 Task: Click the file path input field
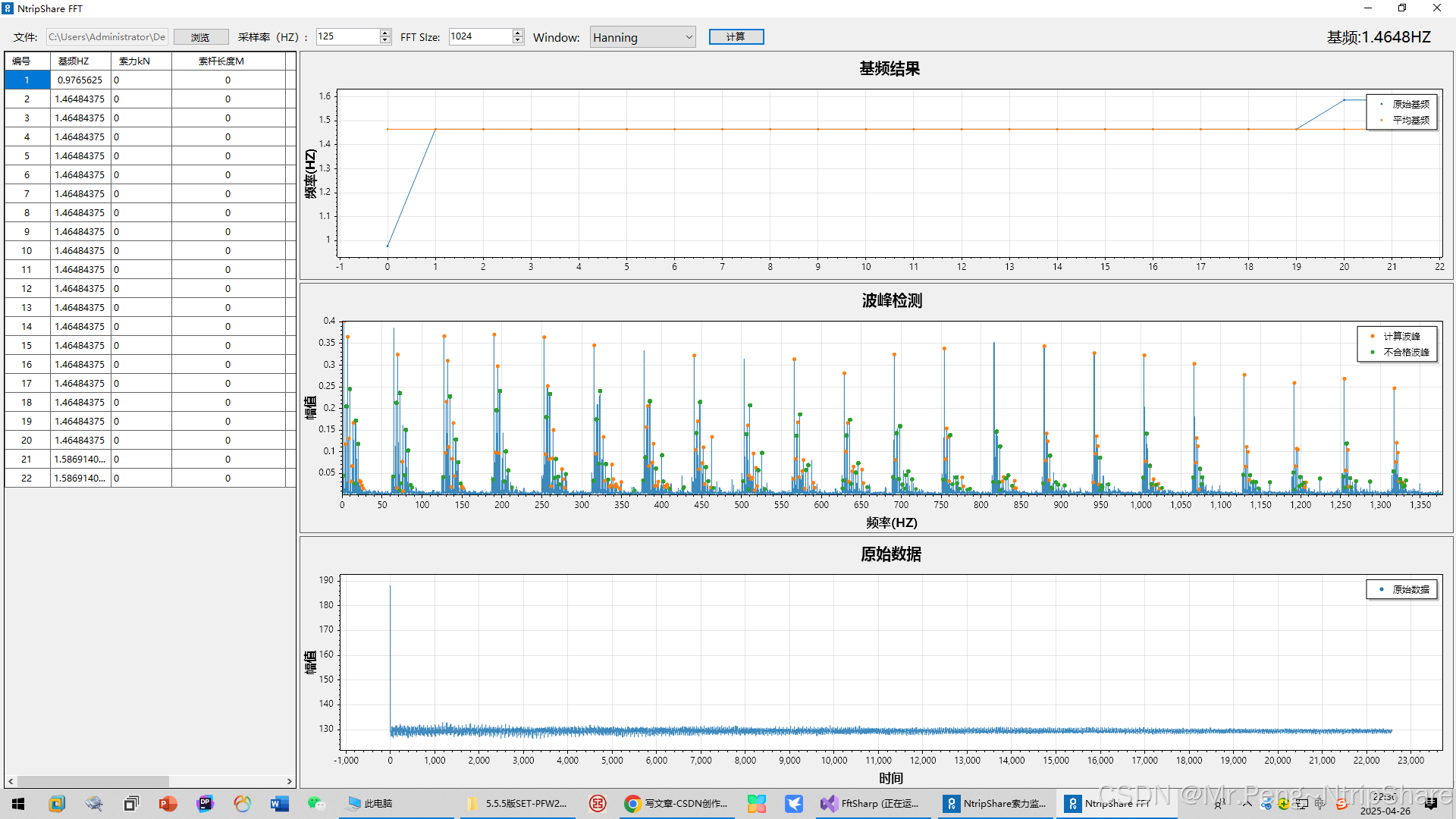107,37
